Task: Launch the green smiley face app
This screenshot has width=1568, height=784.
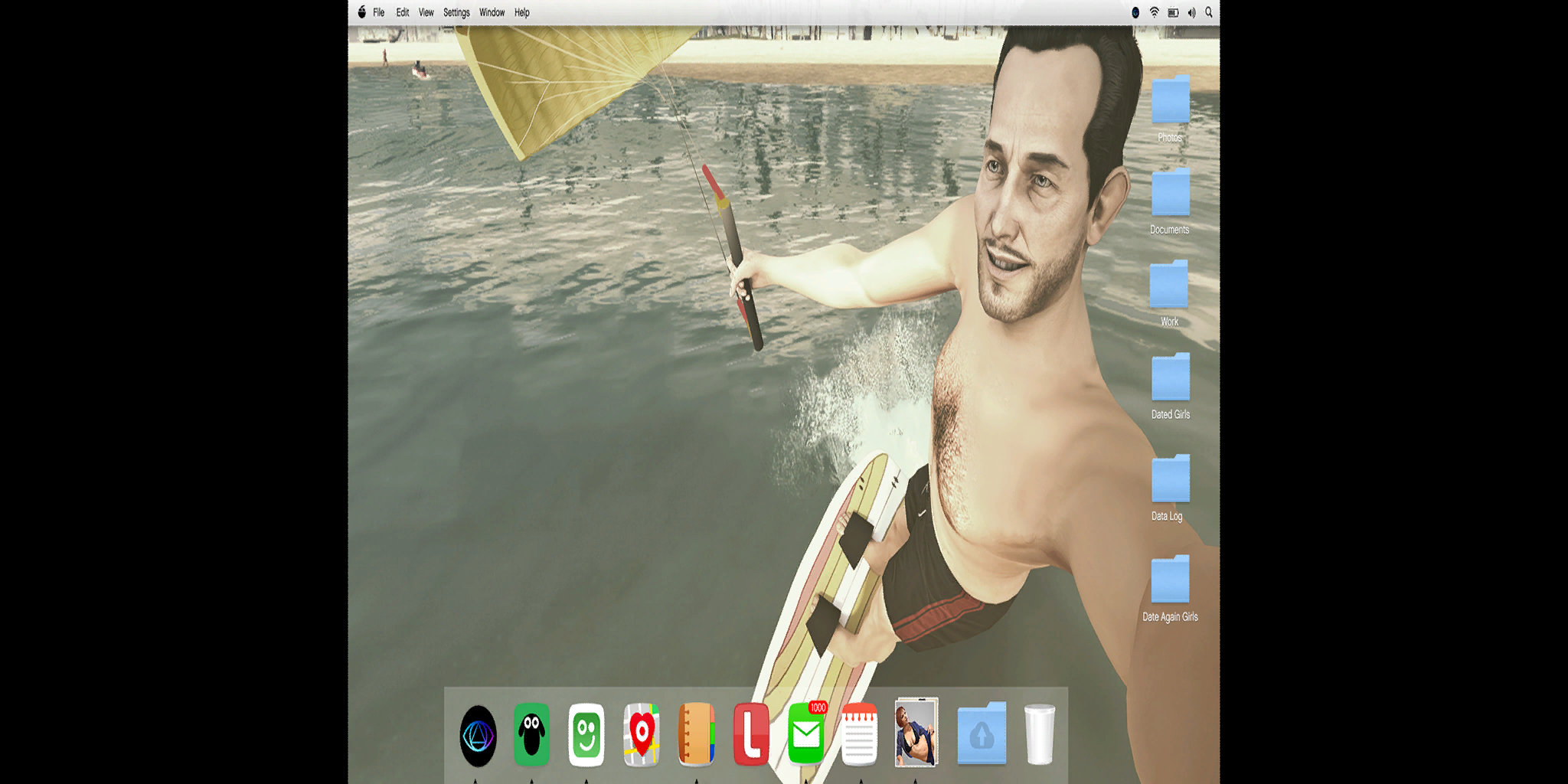Action: [x=586, y=735]
